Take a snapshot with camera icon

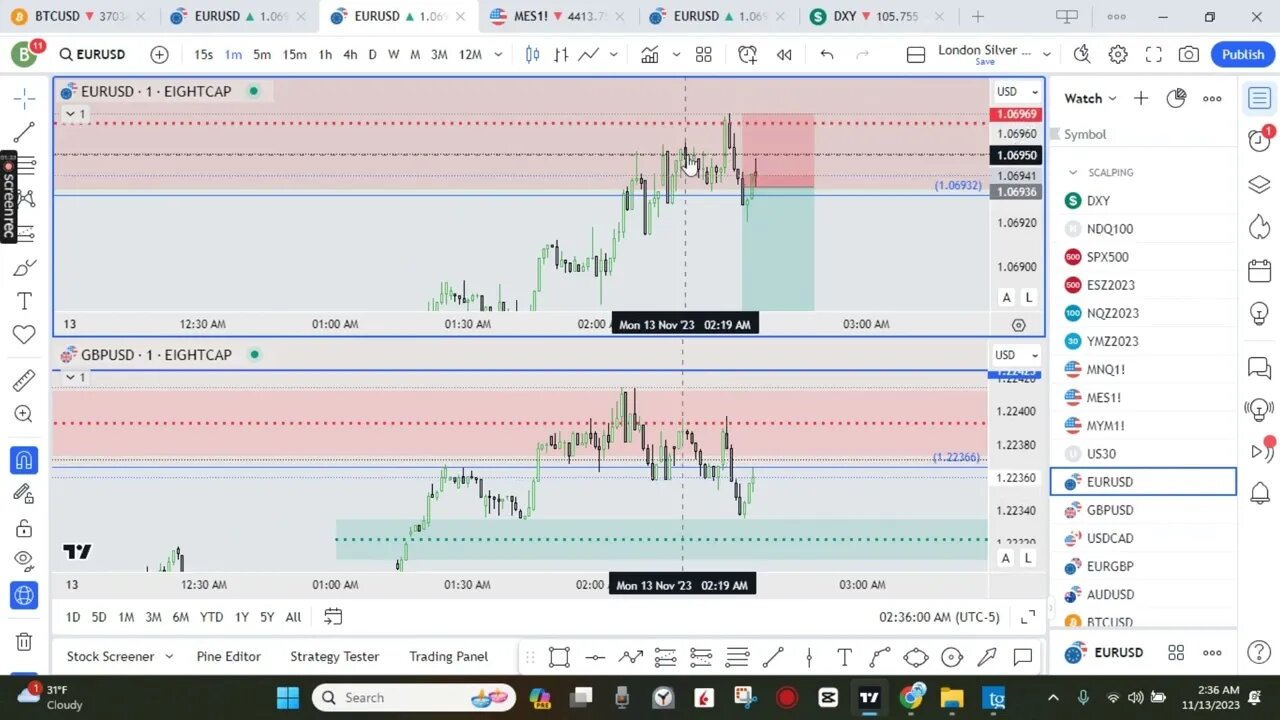pos(1189,55)
